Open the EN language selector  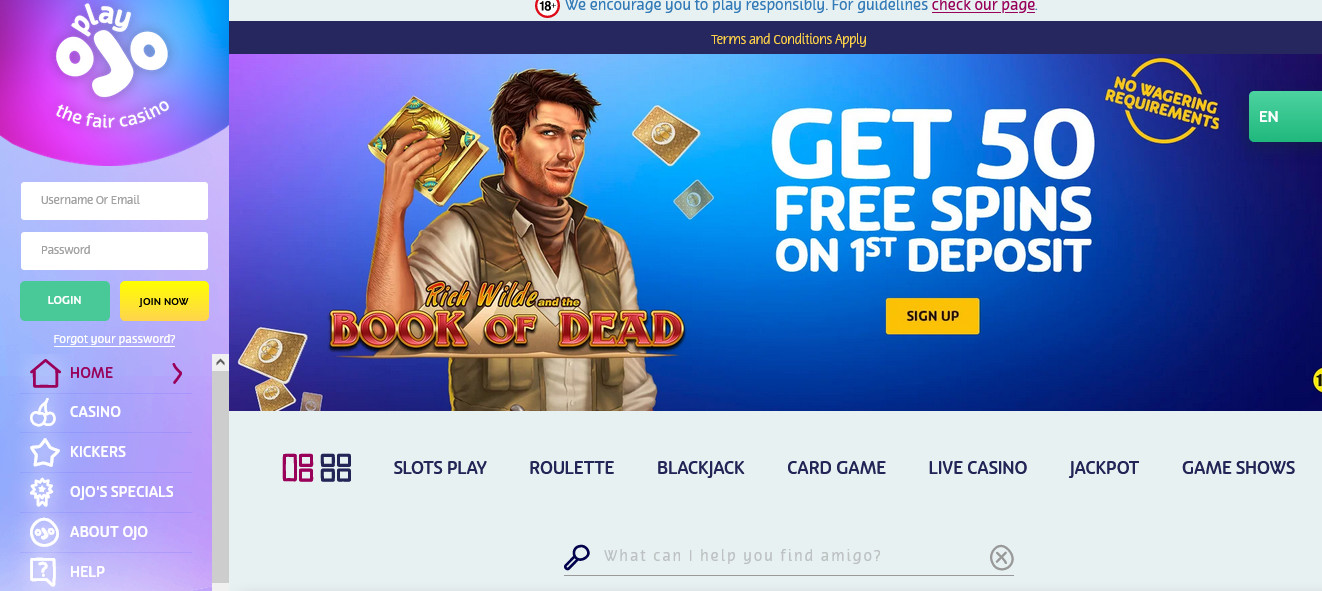point(1285,116)
